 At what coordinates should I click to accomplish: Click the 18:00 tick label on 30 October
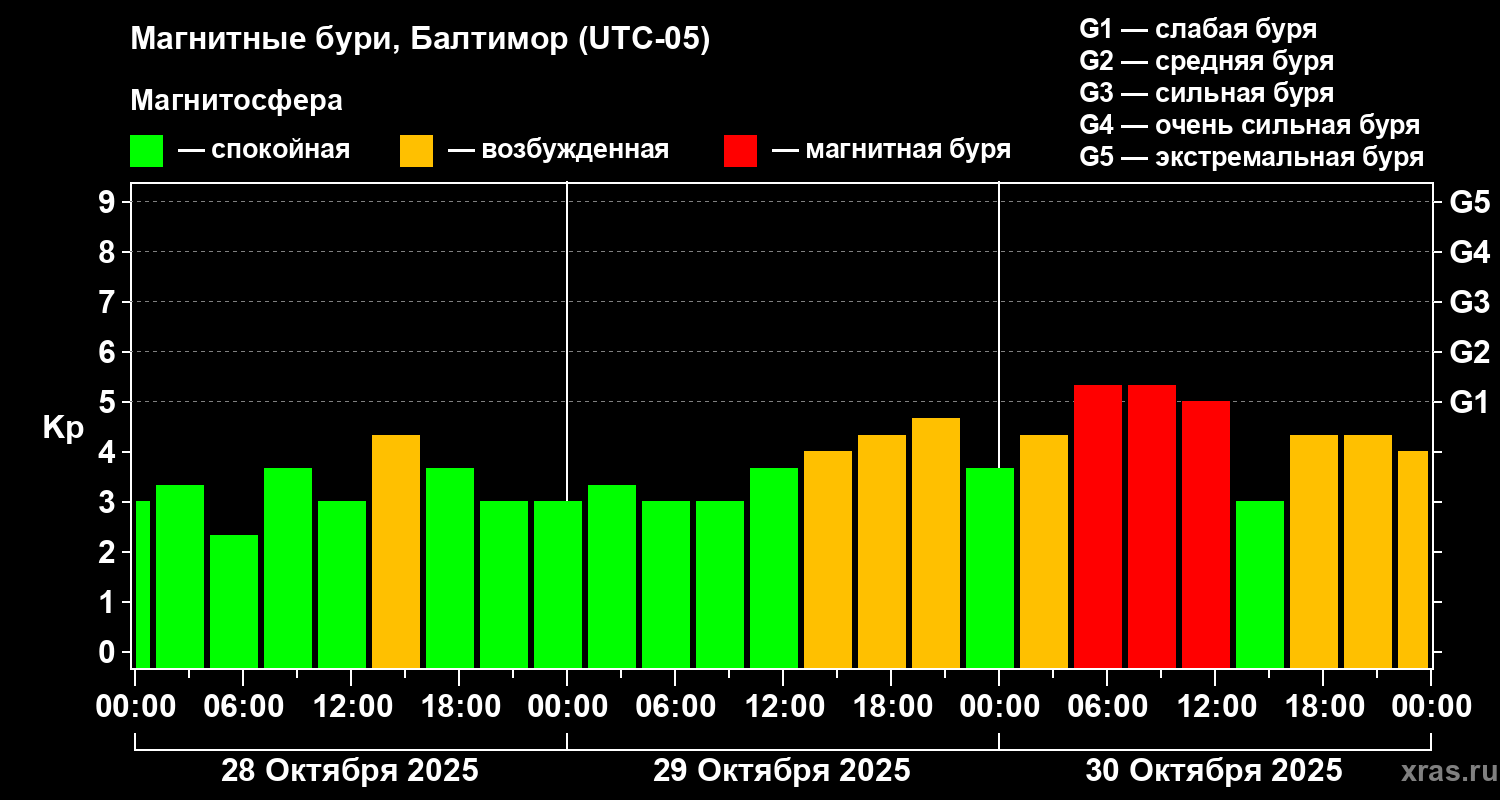click(x=1323, y=707)
